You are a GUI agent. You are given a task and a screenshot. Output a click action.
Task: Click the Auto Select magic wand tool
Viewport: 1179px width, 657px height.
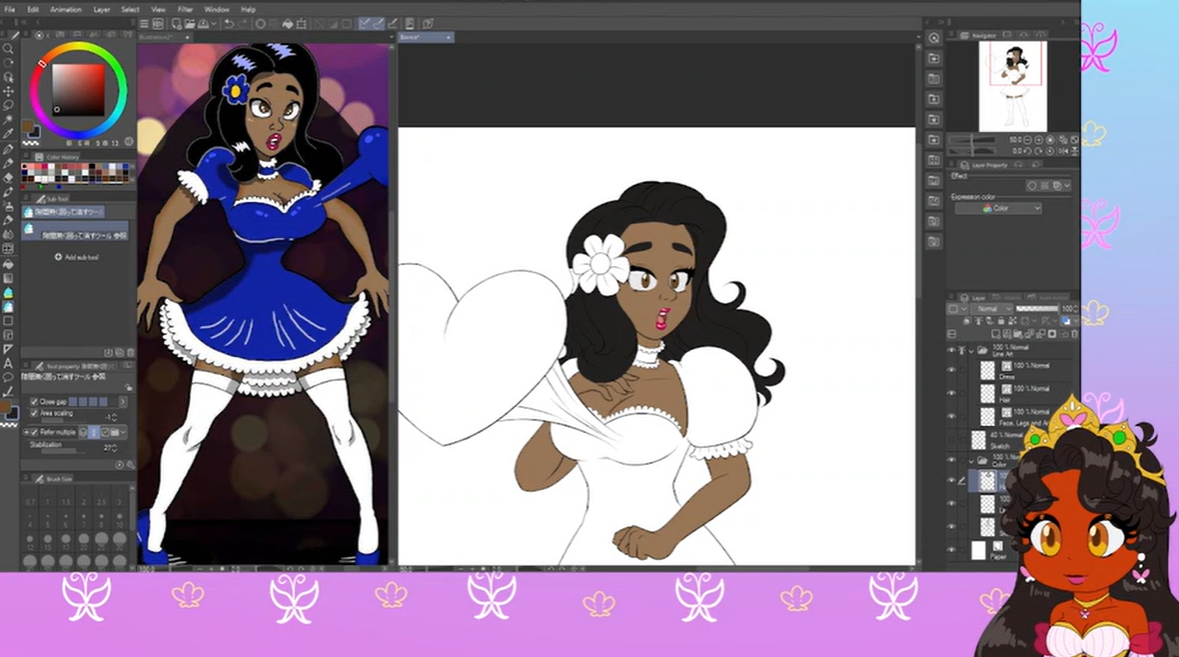point(8,119)
